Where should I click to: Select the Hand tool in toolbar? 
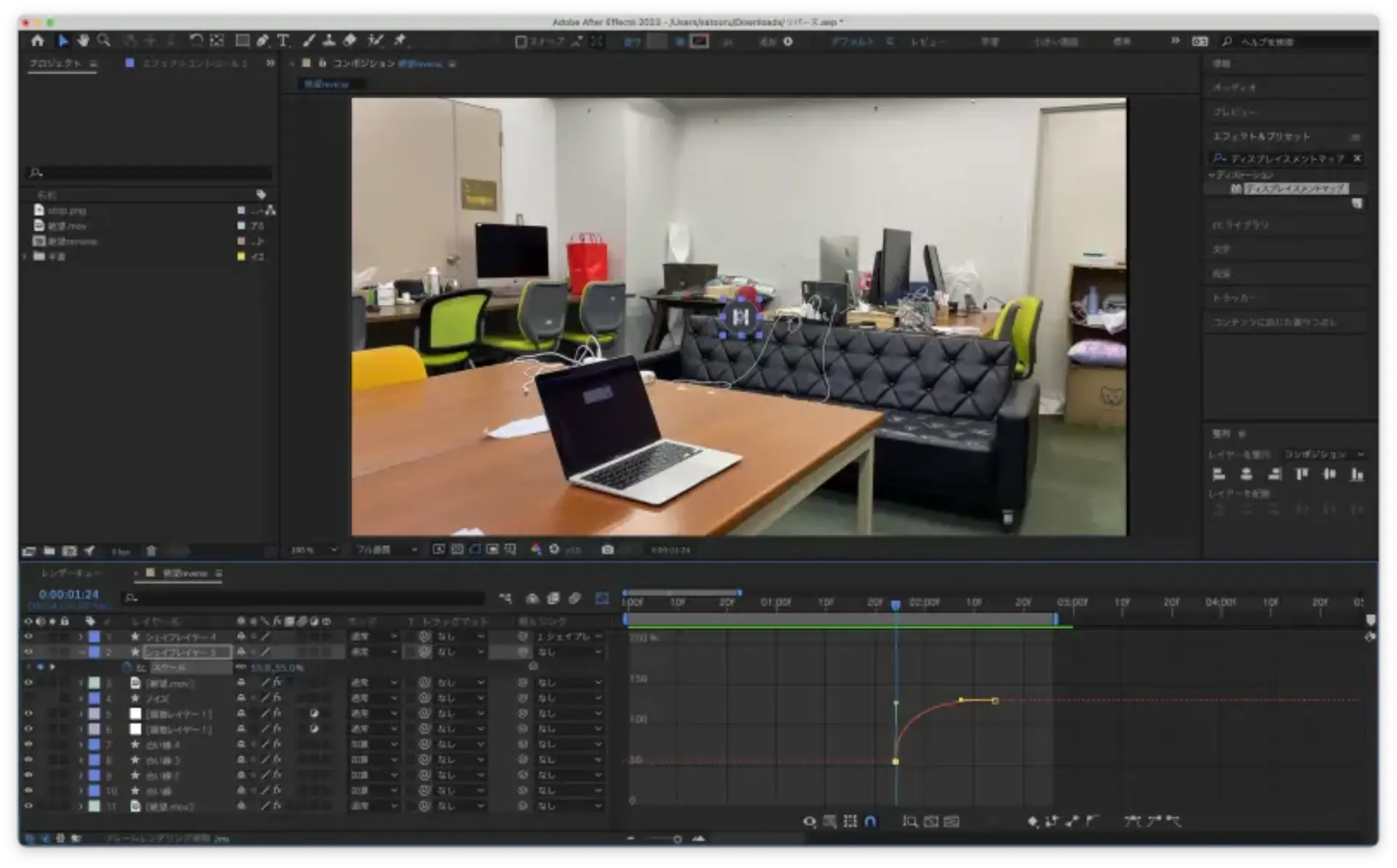(83, 40)
